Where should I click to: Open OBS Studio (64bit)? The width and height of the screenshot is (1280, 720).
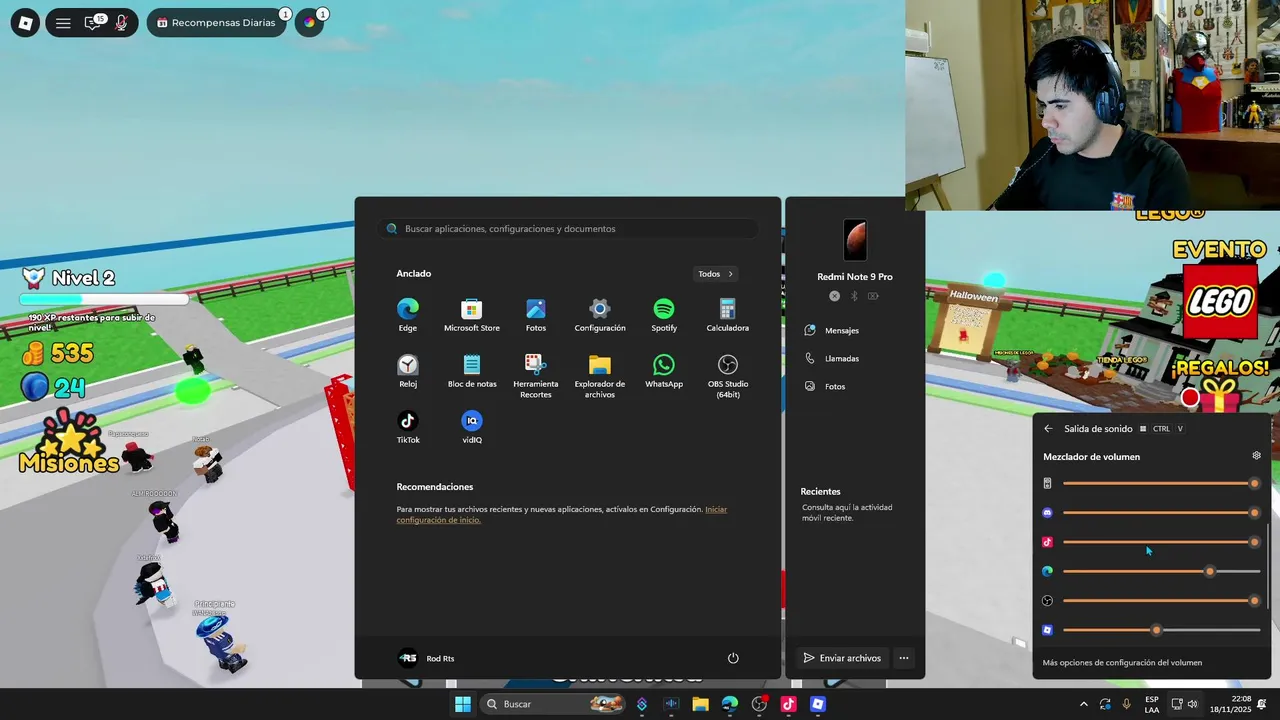[x=728, y=376]
